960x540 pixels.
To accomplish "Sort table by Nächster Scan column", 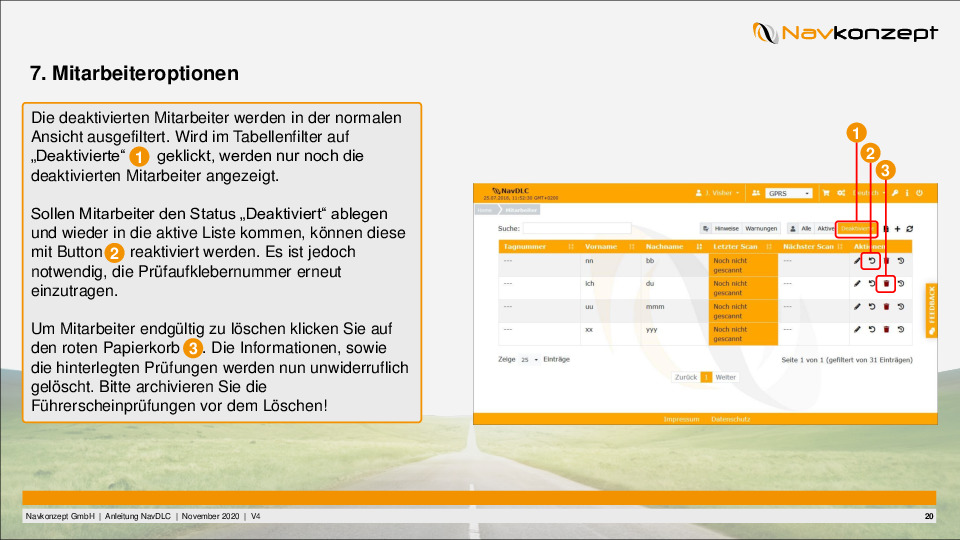I will coord(813,247).
